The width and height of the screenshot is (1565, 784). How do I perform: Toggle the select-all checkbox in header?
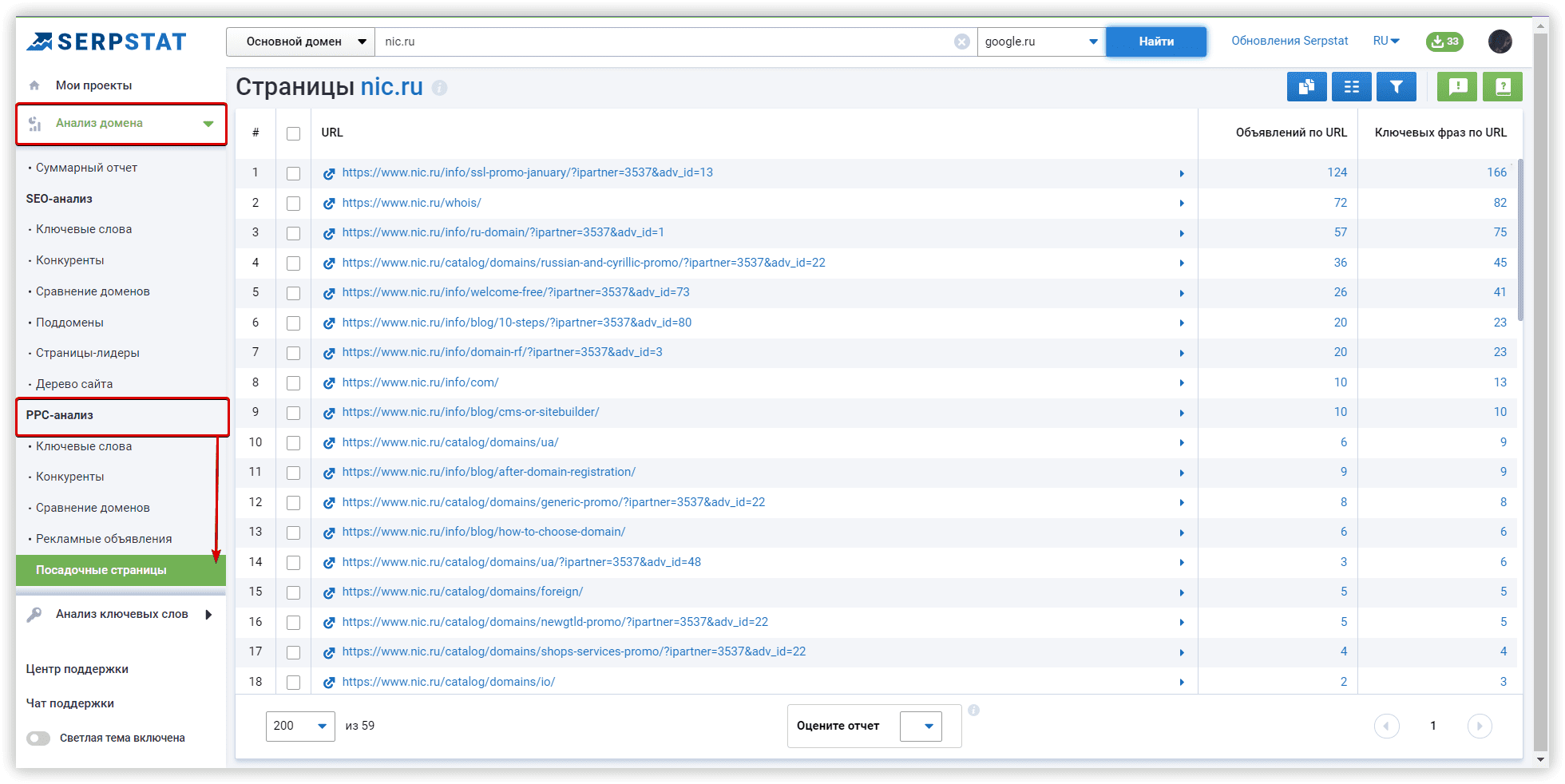pos(294,133)
